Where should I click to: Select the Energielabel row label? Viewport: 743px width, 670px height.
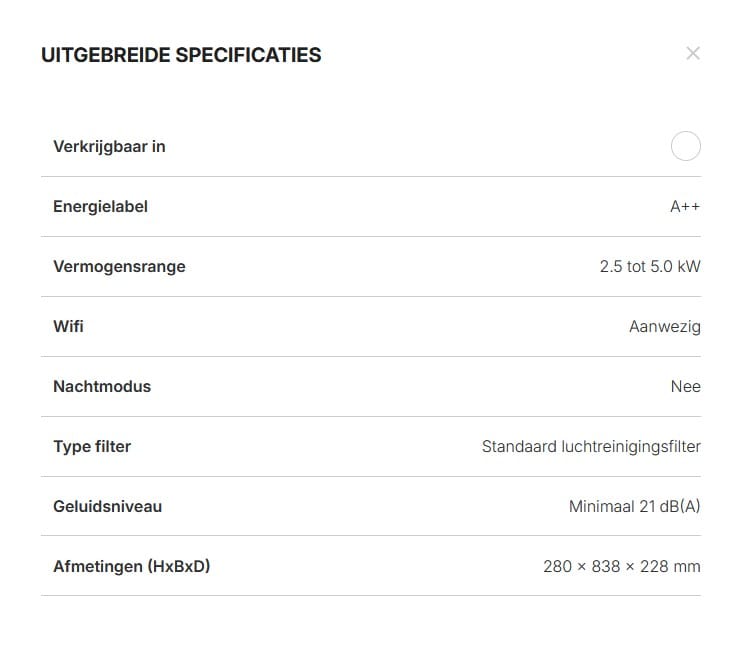(100, 206)
